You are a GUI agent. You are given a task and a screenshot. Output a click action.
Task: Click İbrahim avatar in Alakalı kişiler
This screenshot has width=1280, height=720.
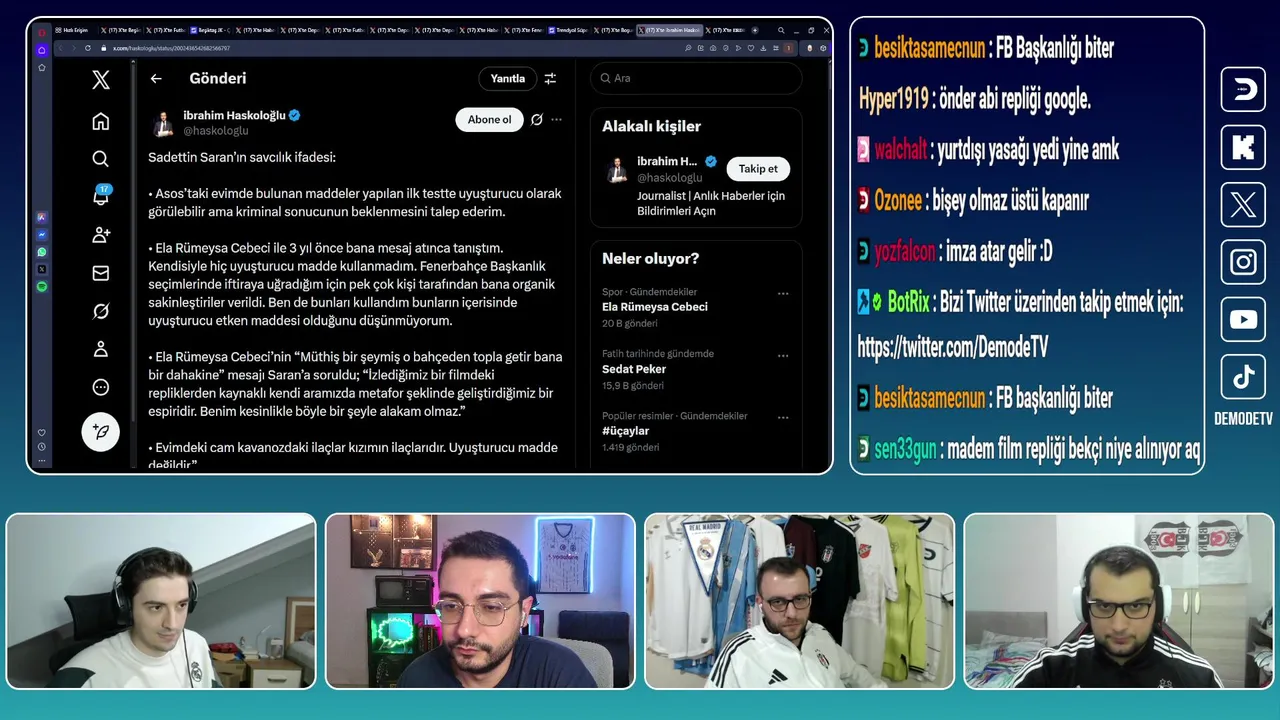(617, 169)
